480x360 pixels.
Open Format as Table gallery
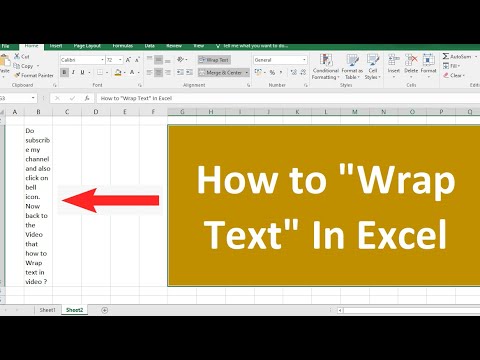click(x=352, y=67)
